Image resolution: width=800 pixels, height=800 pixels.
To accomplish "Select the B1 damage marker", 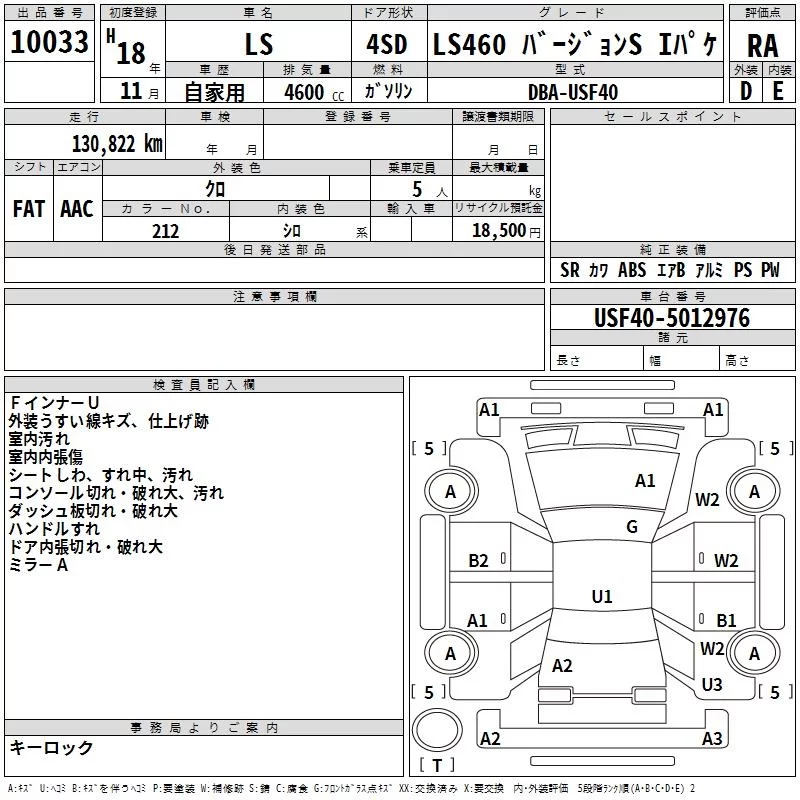I will click(726, 621).
